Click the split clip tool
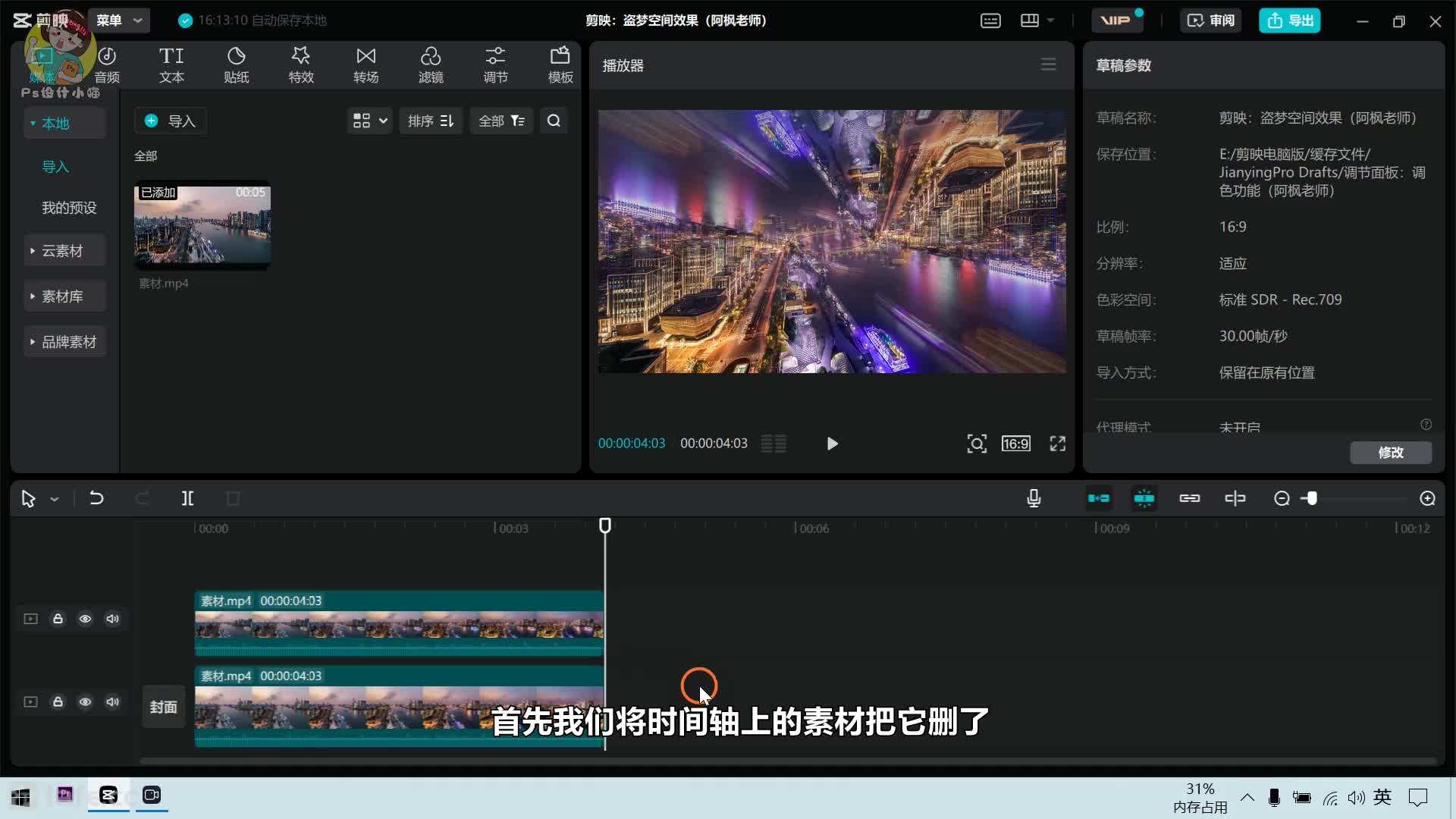This screenshot has width=1456, height=819. [187, 498]
